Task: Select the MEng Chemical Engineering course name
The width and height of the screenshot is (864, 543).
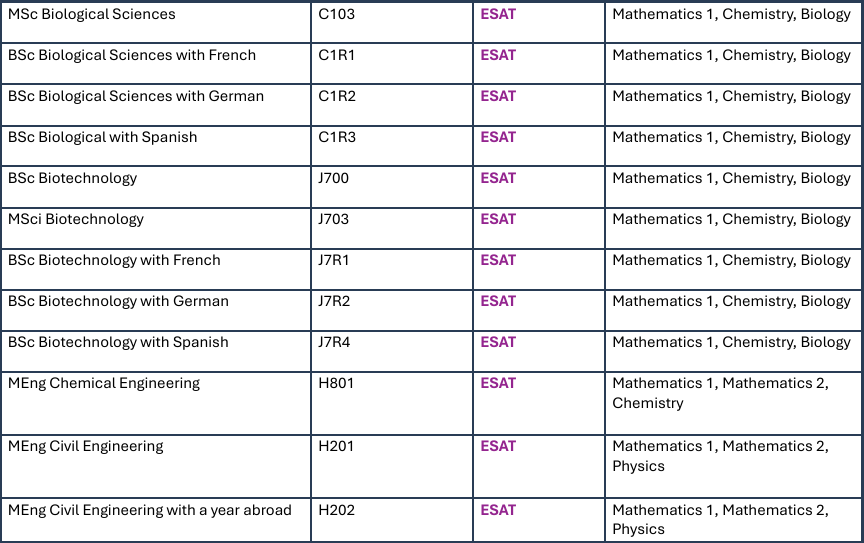Action: click(x=104, y=384)
